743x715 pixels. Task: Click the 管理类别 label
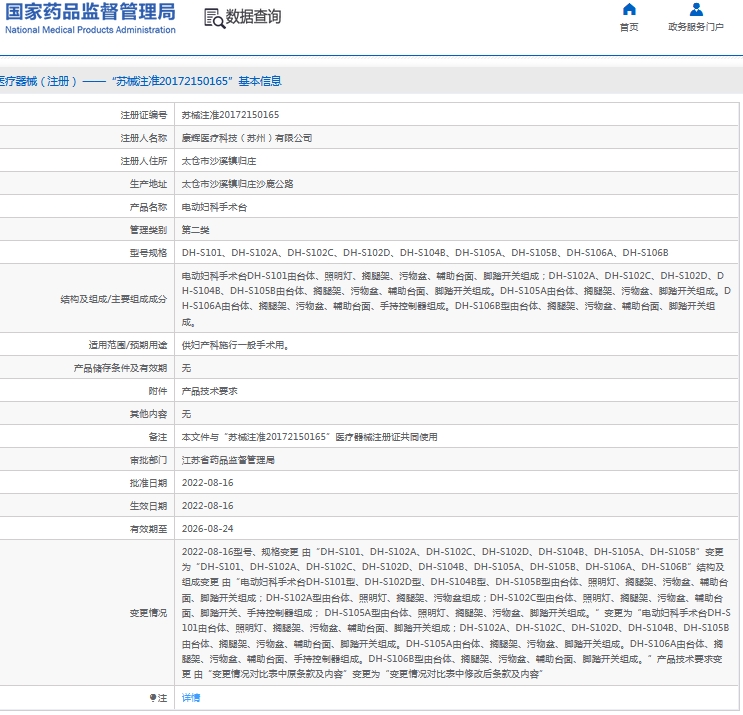pos(148,230)
